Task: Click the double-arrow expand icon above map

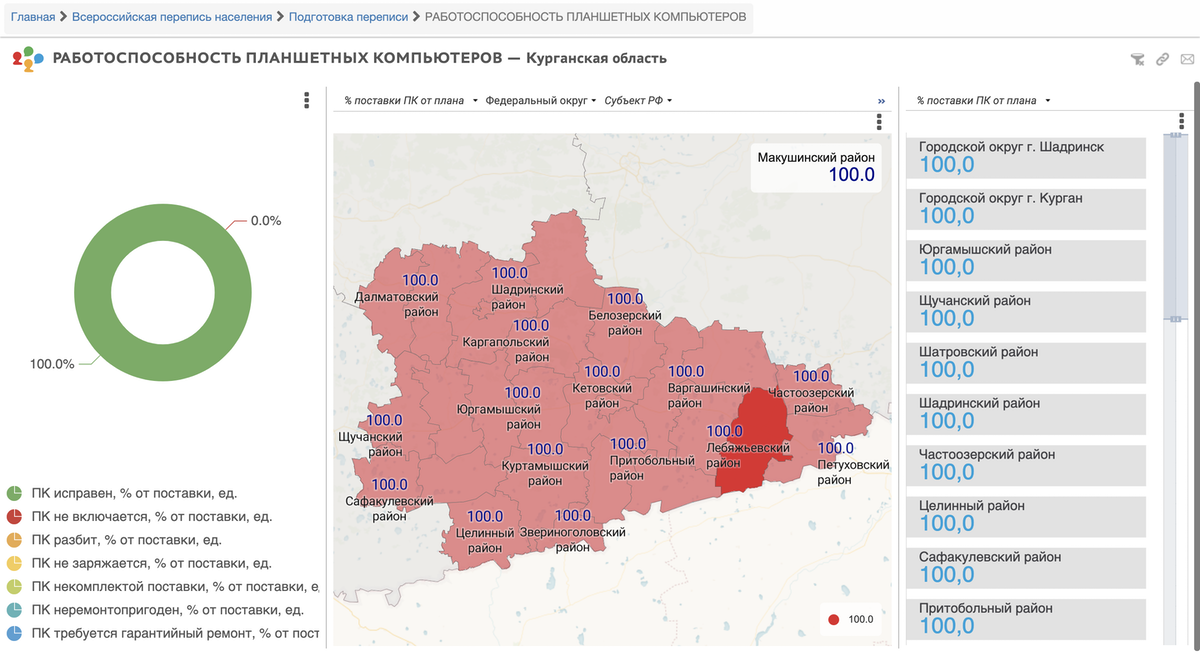Action: click(x=881, y=101)
